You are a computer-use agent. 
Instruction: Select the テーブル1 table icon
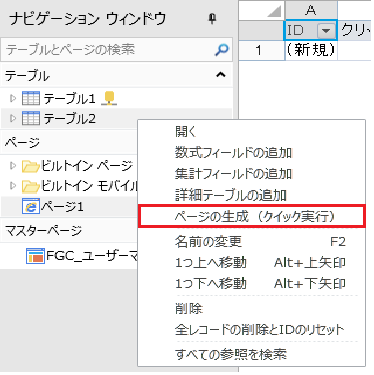click(31, 98)
